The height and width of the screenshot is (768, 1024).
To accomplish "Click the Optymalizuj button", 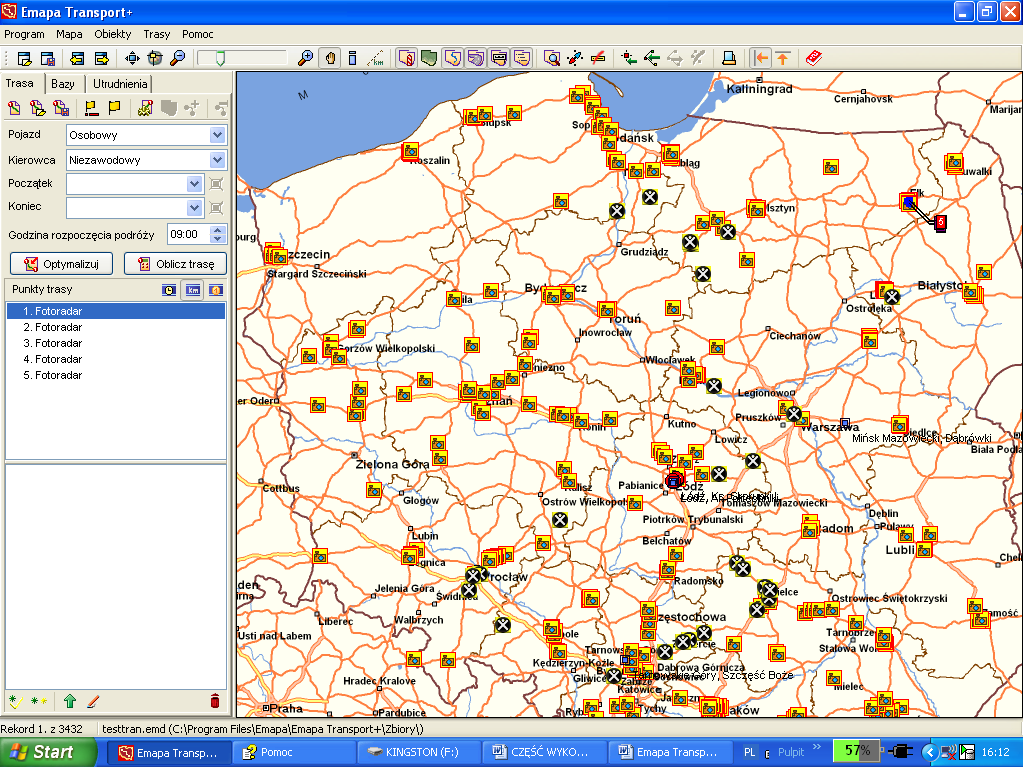I will coord(61,264).
